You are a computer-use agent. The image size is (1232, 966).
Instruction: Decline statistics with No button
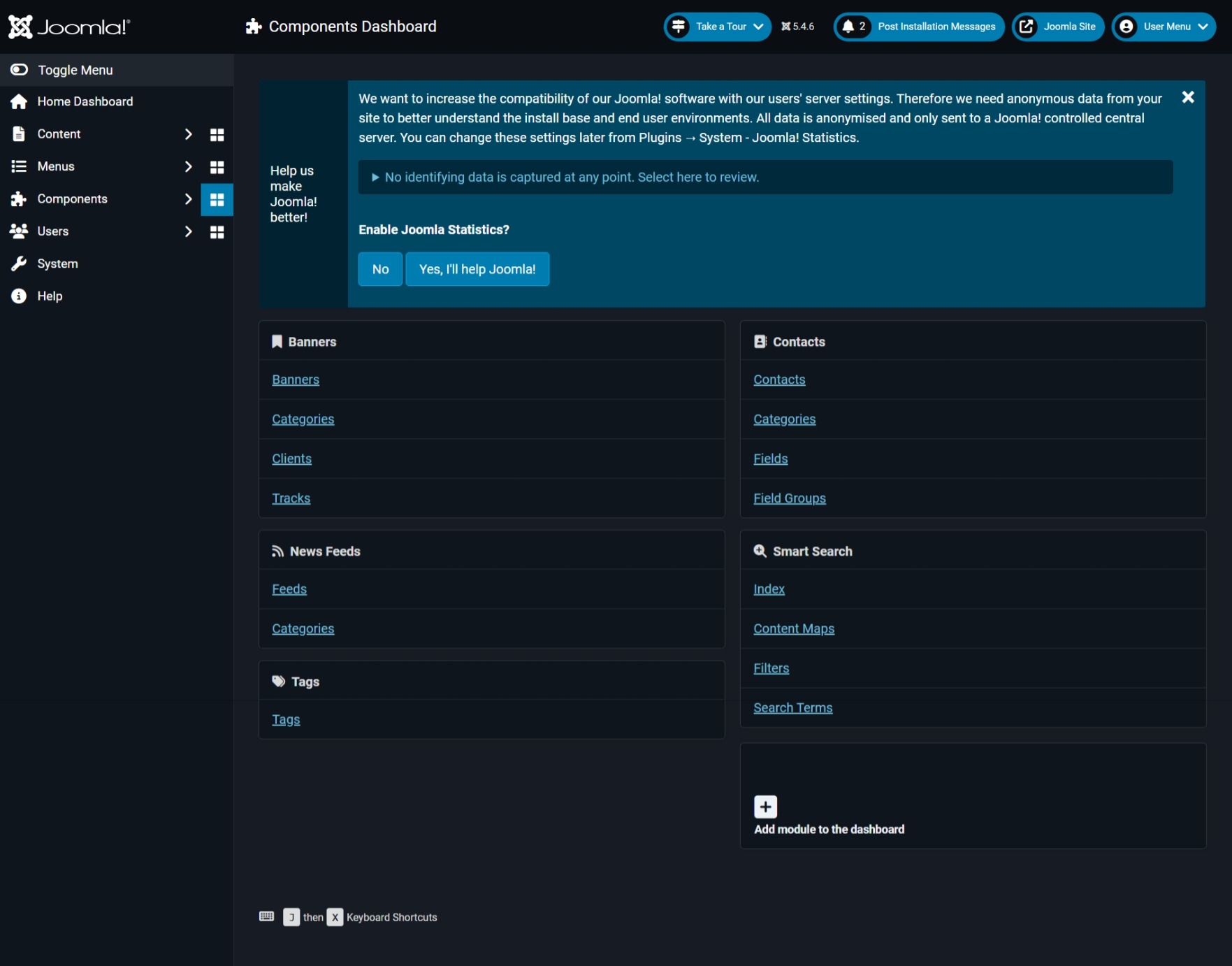point(380,269)
